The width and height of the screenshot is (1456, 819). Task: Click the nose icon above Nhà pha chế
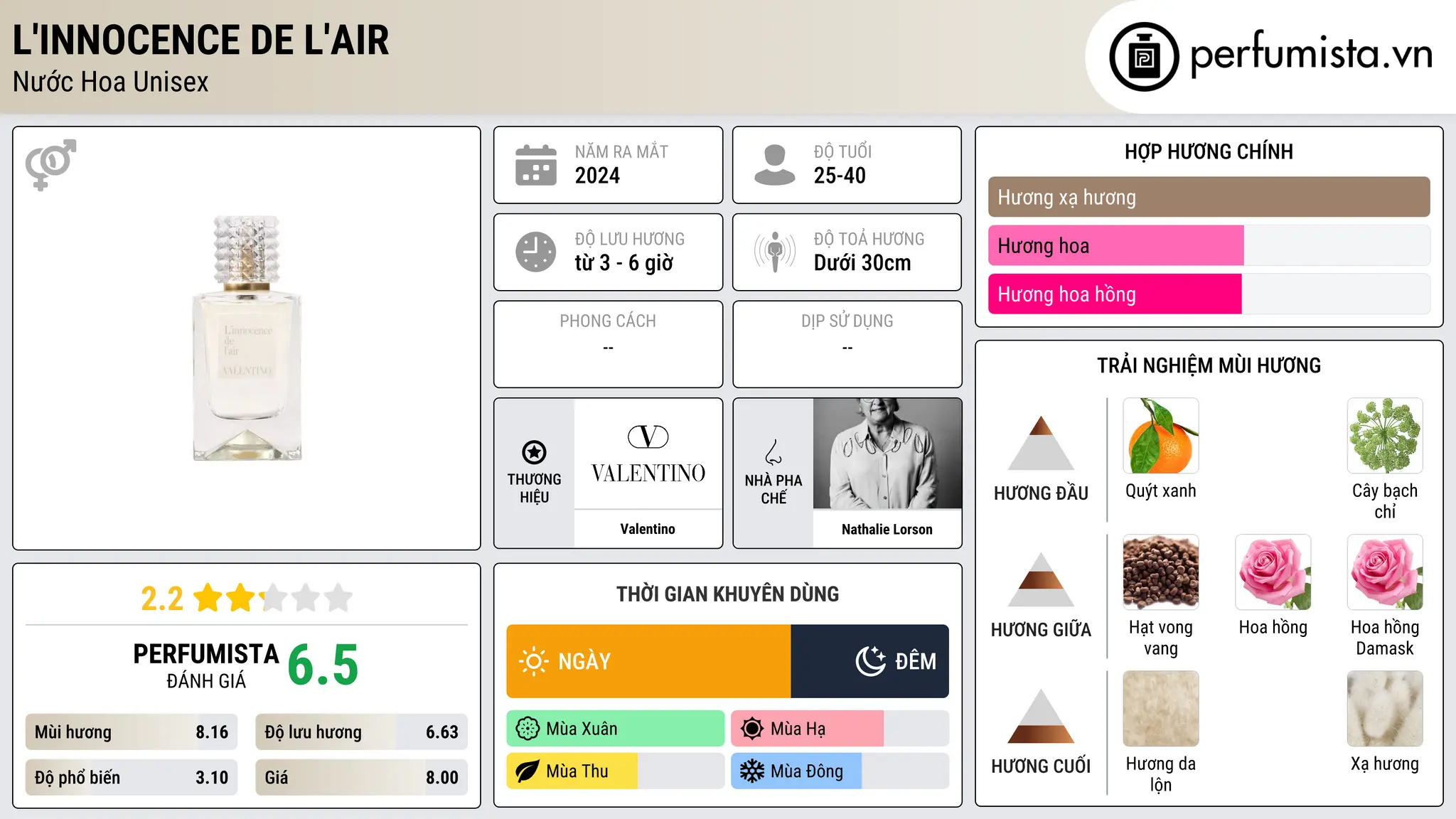click(x=773, y=452)
